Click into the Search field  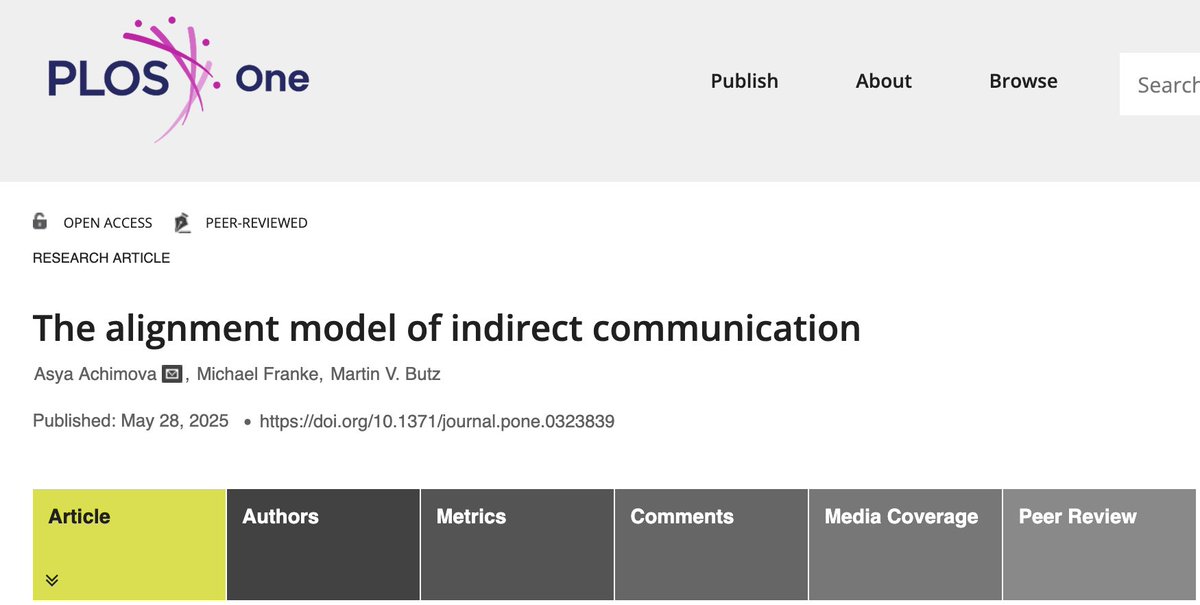pos(1160,84)
